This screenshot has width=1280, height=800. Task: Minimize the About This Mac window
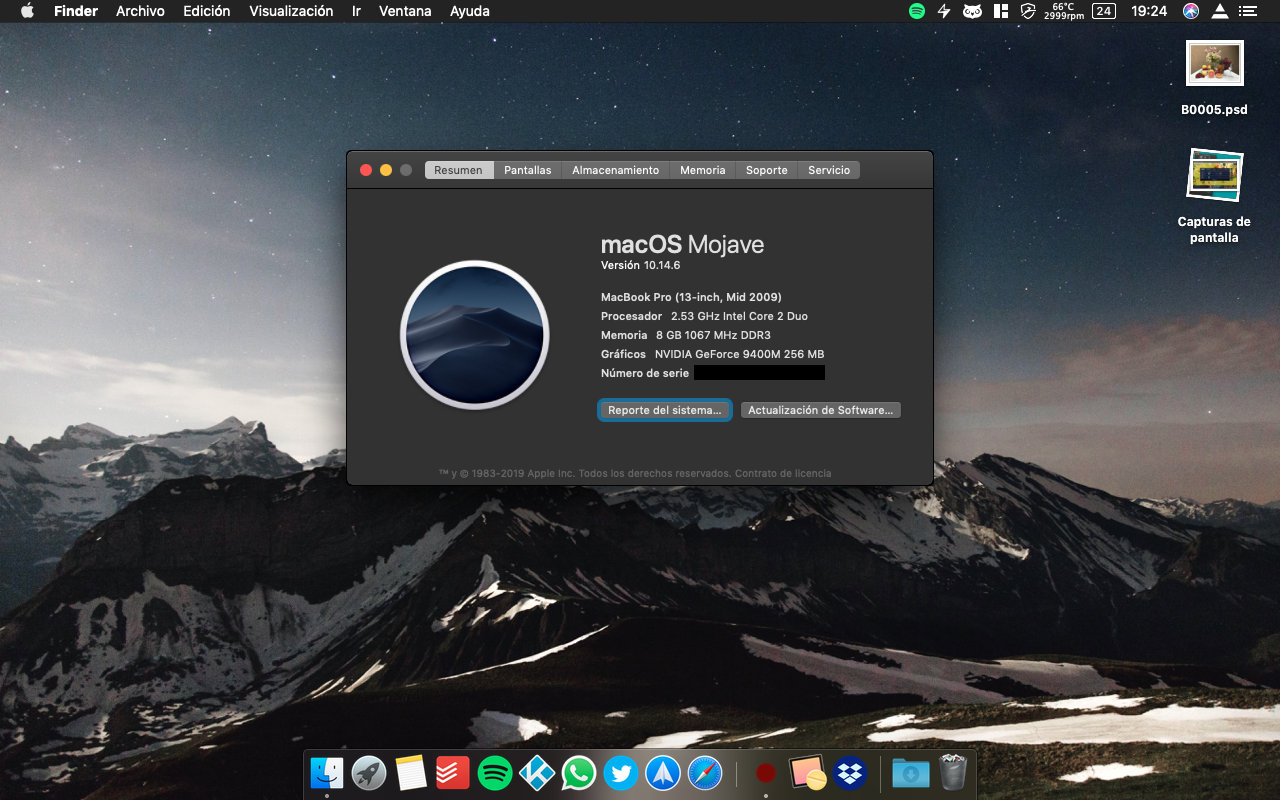tap(386, 170)
